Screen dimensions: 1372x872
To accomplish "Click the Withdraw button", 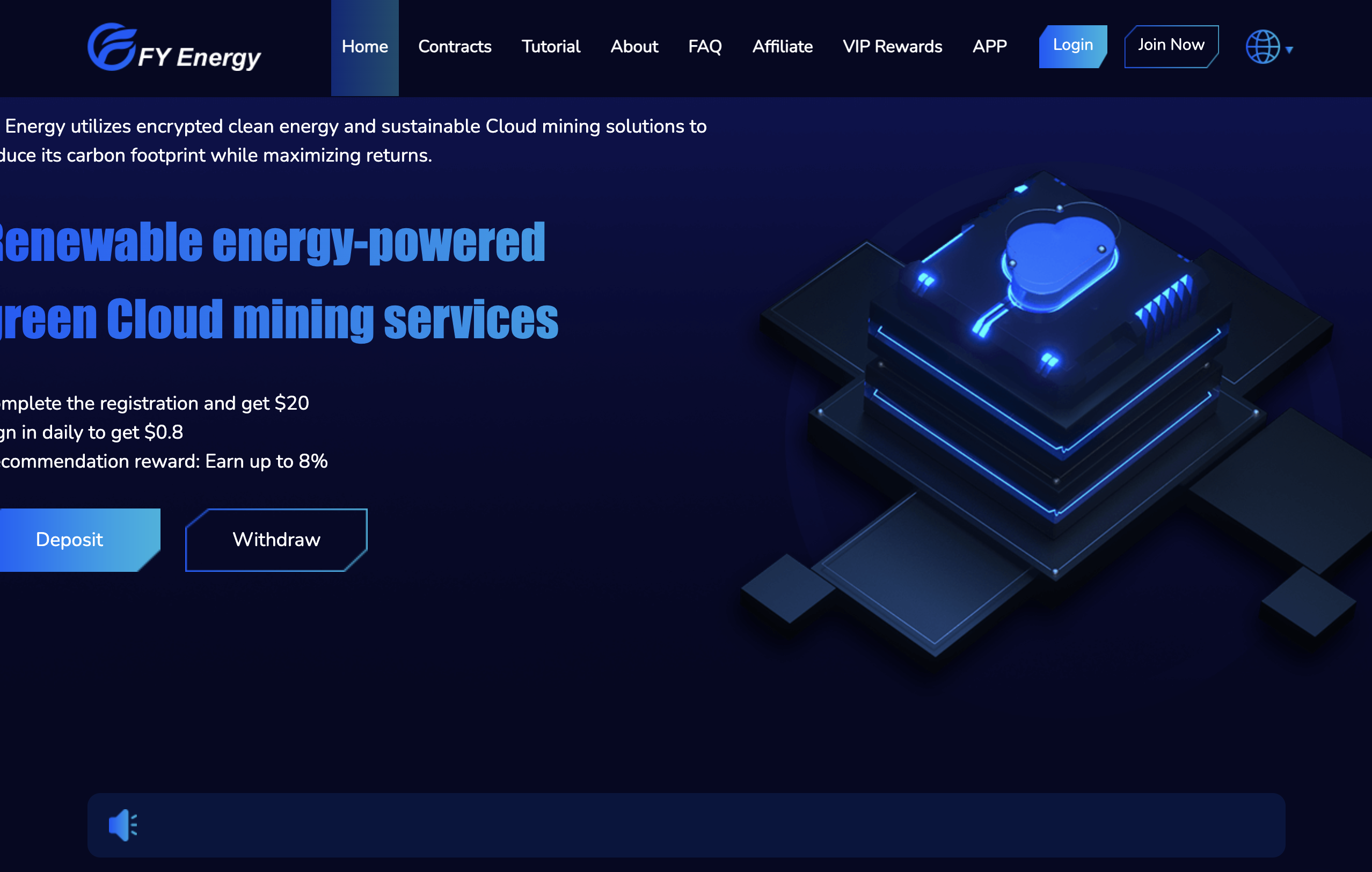I will click(x=276, y=539).
